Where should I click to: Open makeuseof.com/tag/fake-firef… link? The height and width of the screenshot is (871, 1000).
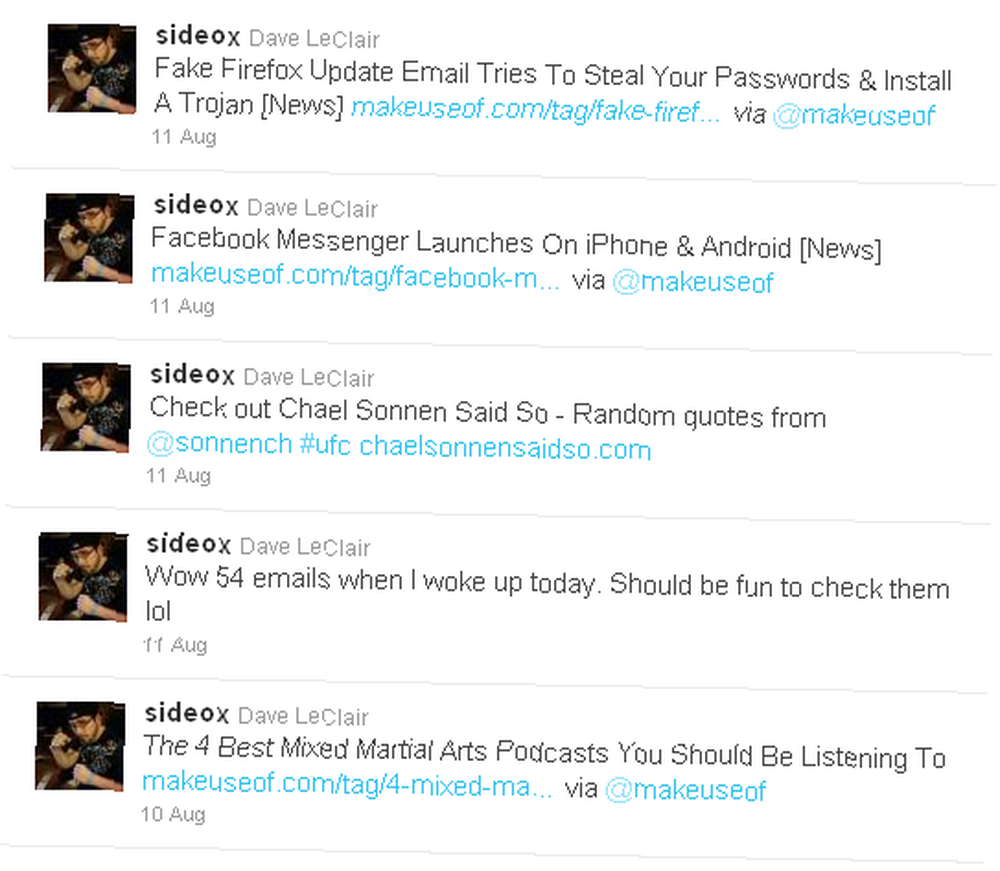pos(536,111)
